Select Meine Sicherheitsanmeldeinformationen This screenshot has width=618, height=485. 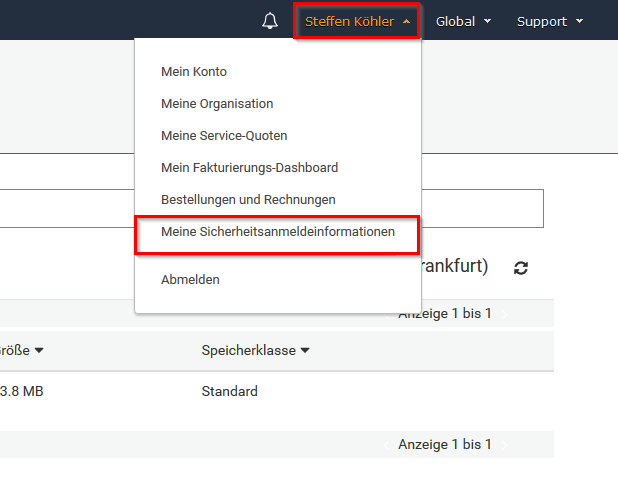(277, 232)
